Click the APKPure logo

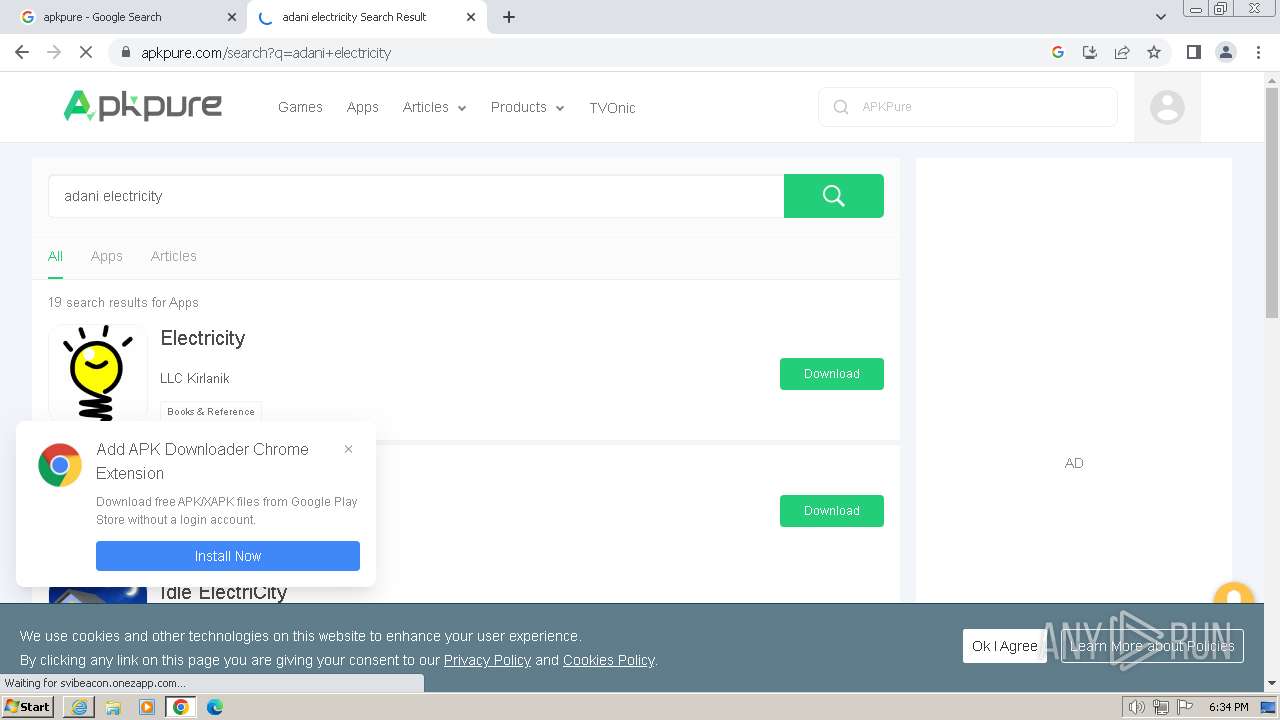coord(143,105)
